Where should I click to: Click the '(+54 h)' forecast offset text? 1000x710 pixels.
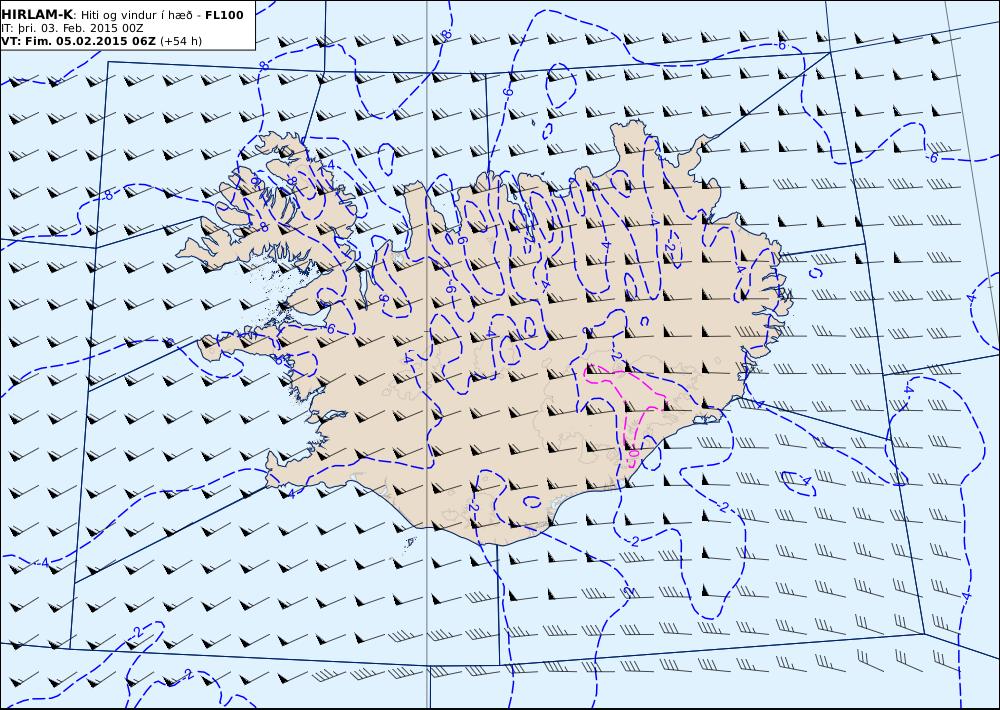(181, 41)
